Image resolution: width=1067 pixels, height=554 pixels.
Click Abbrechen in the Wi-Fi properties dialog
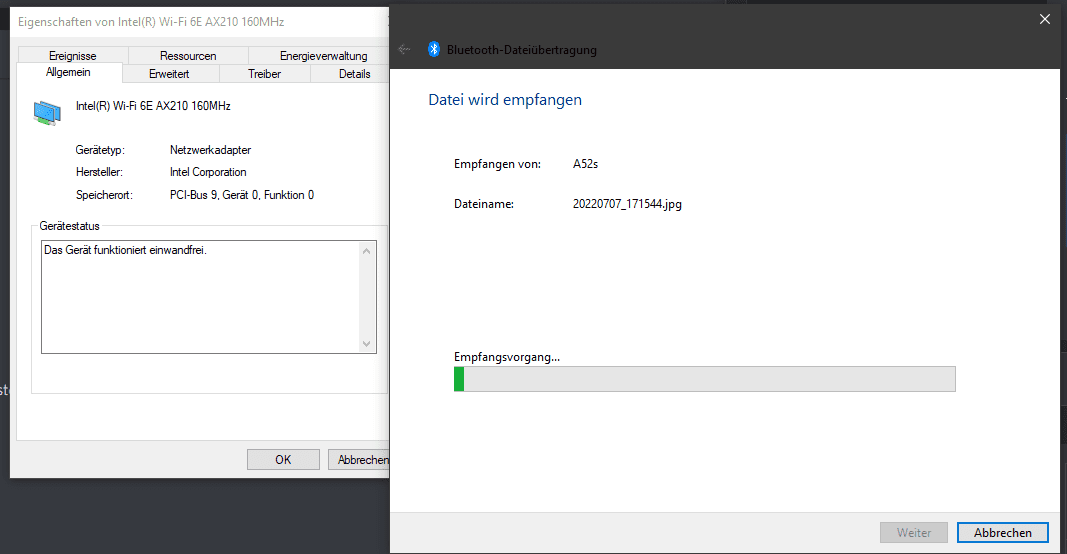[x=359, y=459]
